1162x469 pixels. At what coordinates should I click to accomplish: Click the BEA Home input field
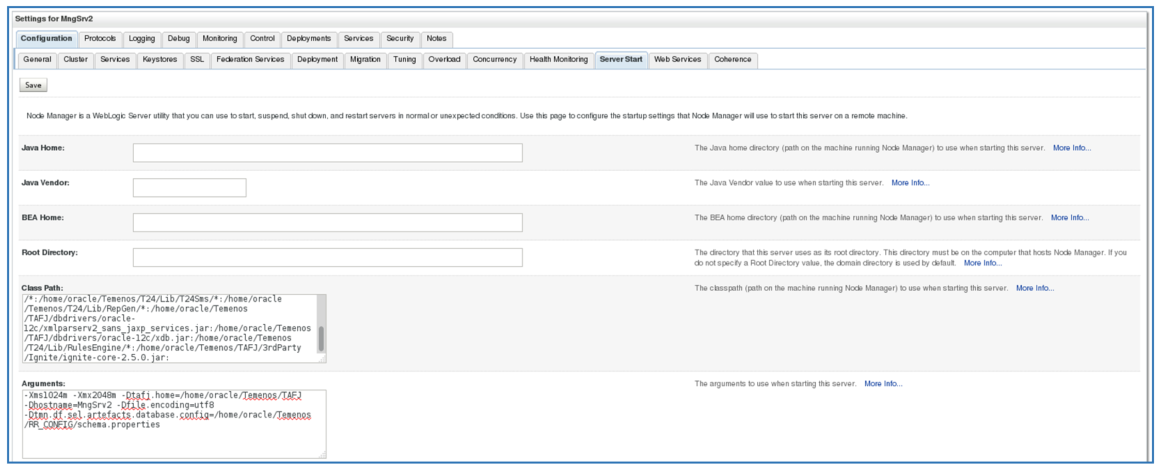327,222
